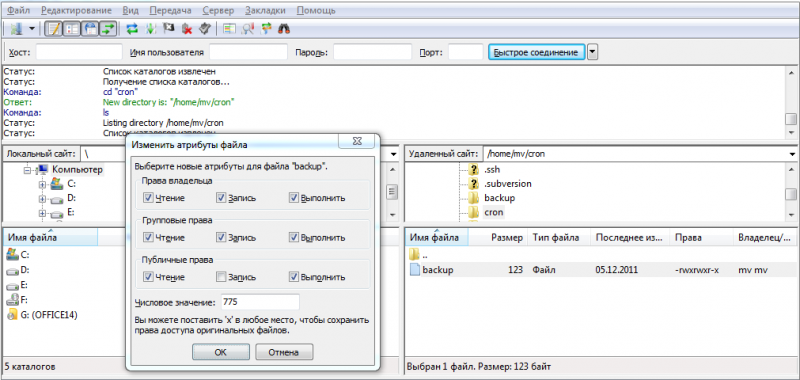Image resolution: width=800 pixels, height=380 pixels.
Task: Click Отмена button in dialog
Action: (x=284, y=352)
